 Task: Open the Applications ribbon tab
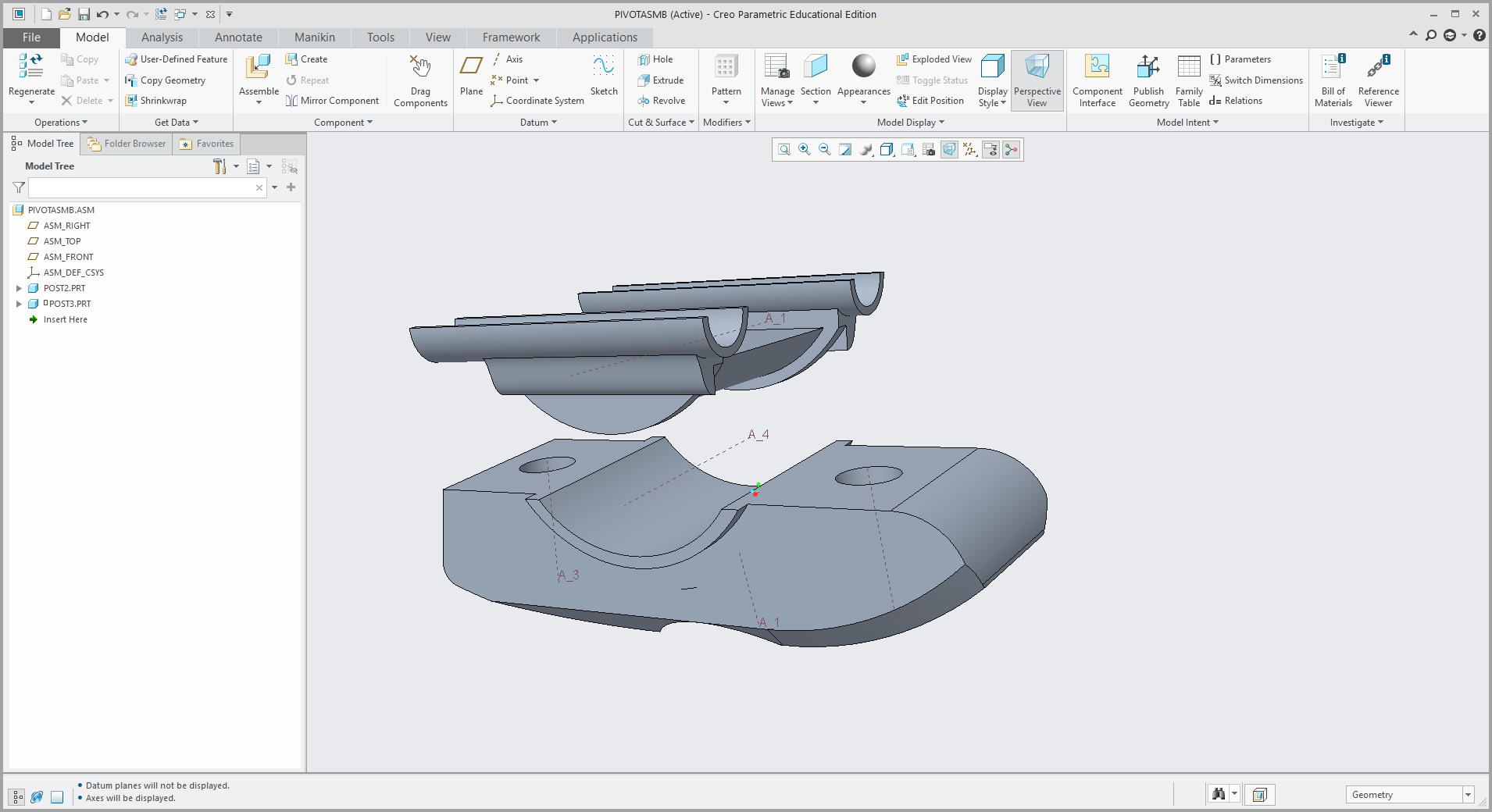coord(605,37)
